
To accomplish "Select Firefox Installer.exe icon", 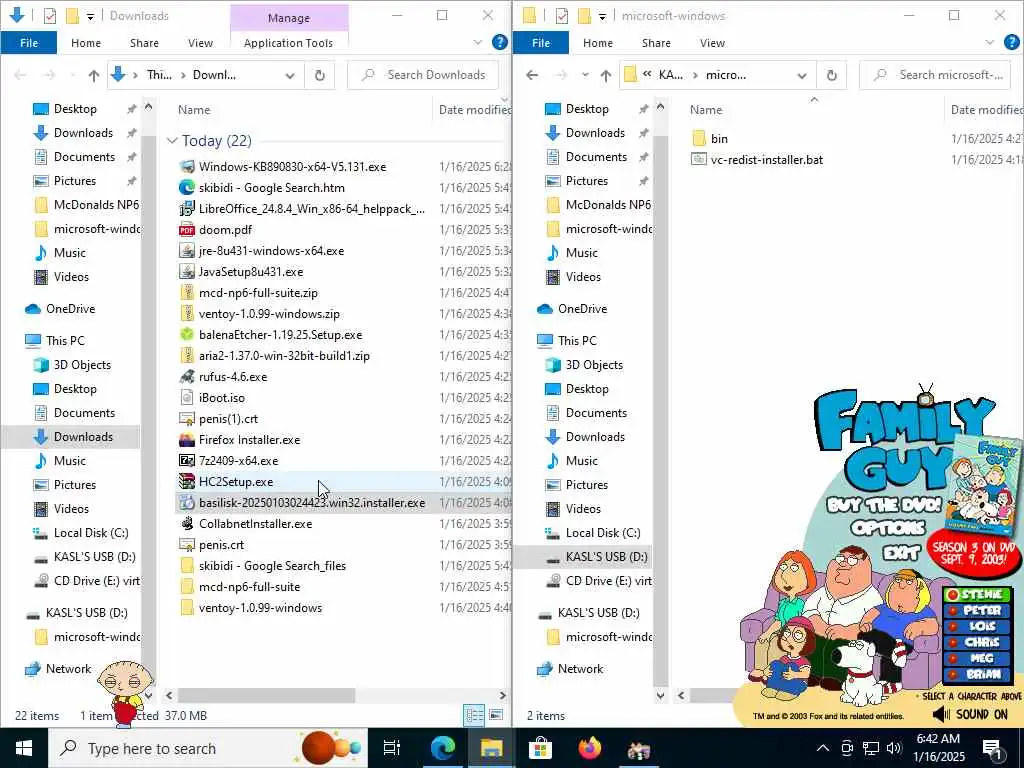I will point(187,440).
